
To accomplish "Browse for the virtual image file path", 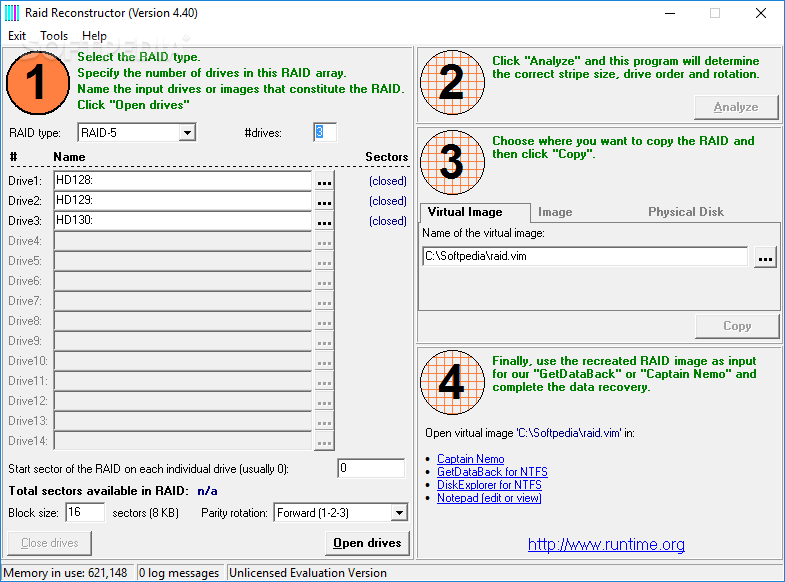I will (x=765, y=257).
